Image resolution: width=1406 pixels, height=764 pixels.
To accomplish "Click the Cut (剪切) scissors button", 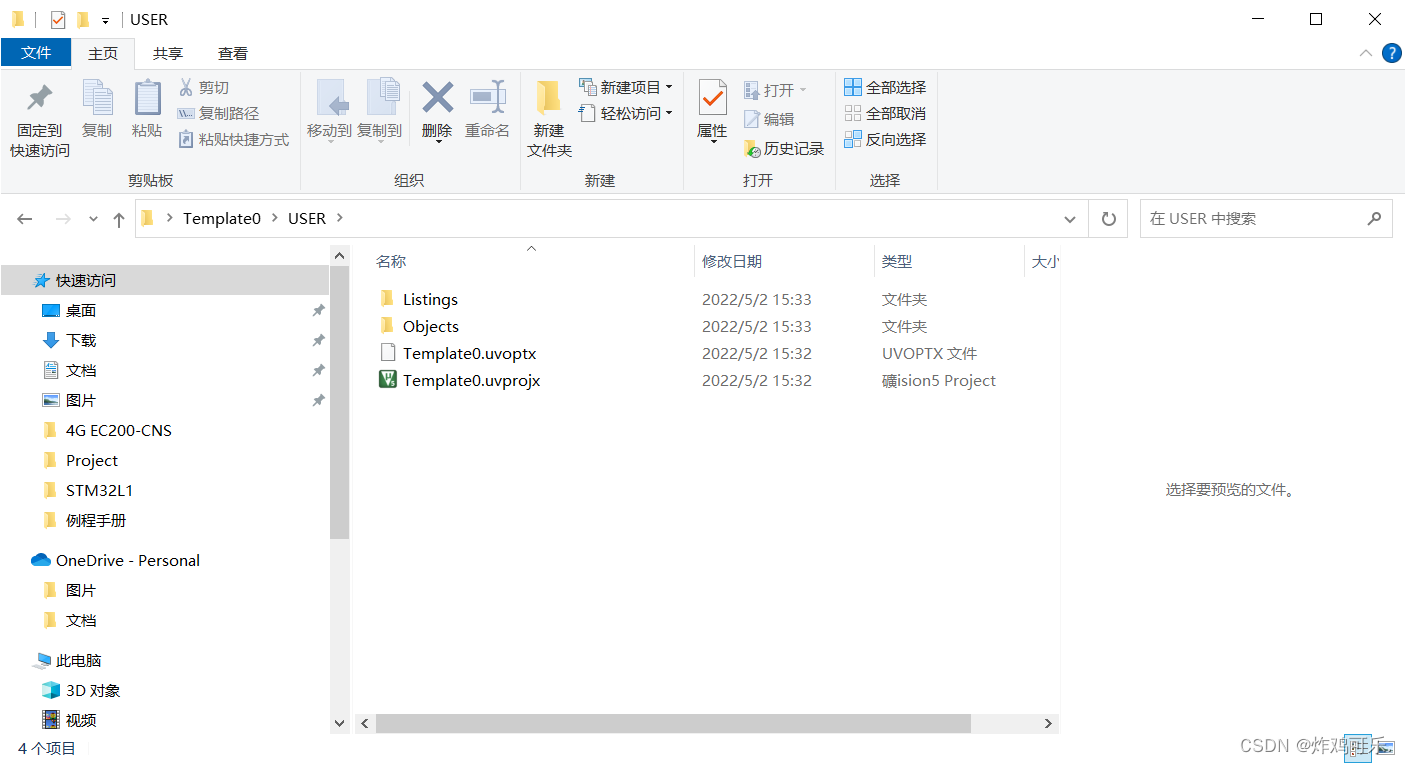I will tap(204, 88).
